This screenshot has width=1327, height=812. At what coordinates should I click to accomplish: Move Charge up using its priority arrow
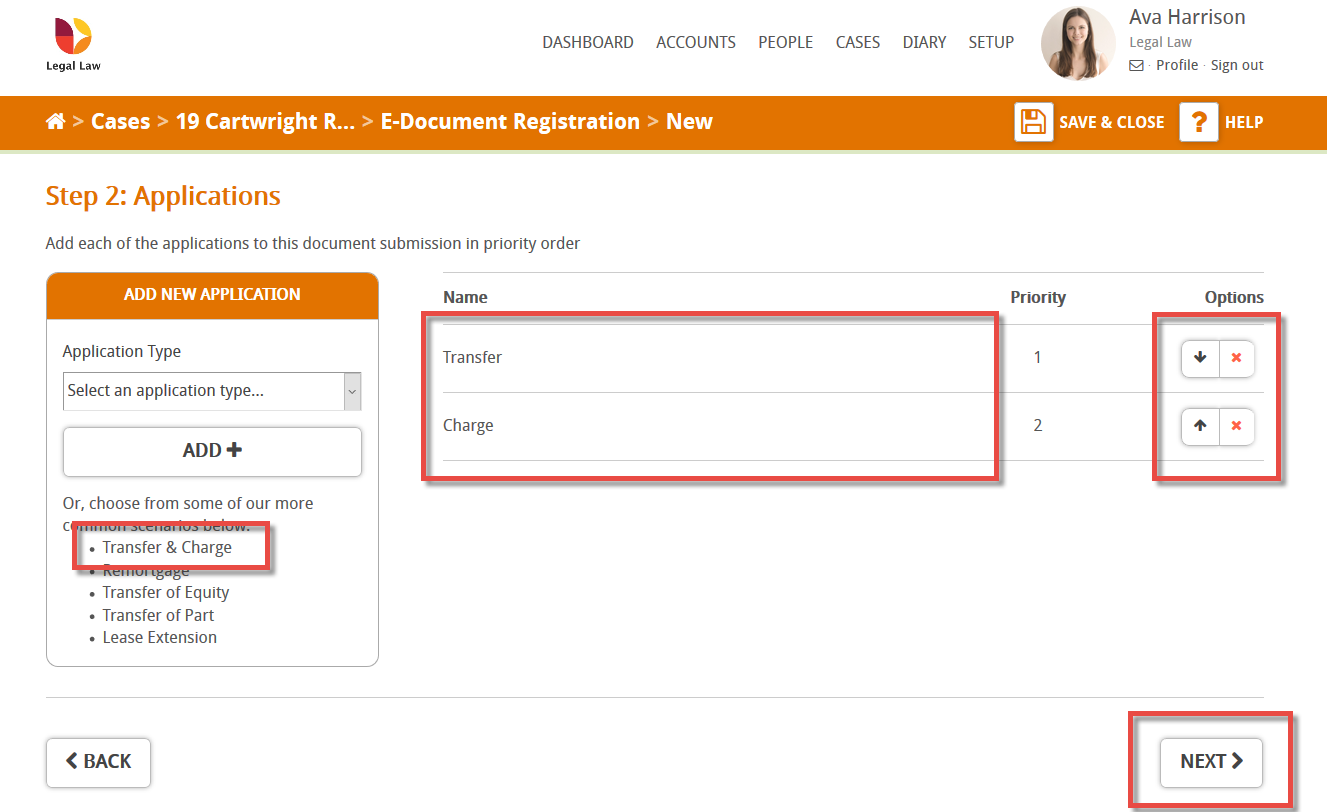click(1200, 426)
